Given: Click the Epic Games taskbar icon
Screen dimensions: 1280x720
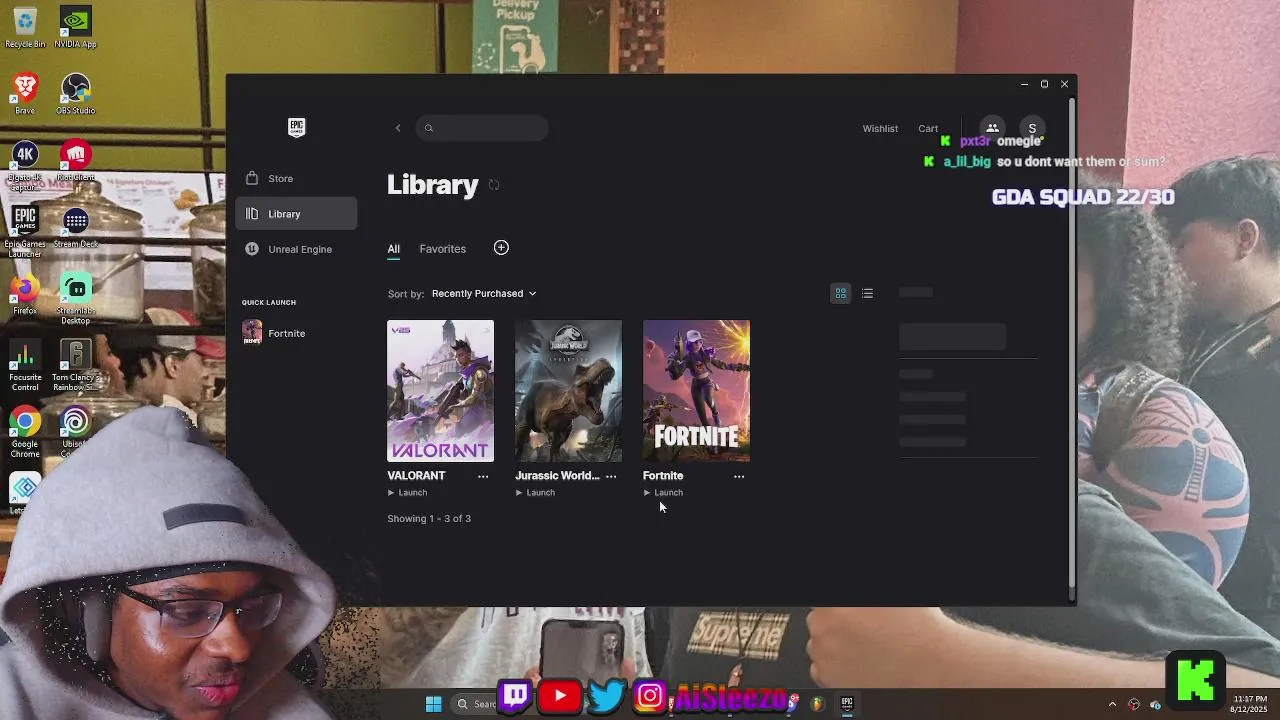Looking at the screenshot, I should point(847,703).
